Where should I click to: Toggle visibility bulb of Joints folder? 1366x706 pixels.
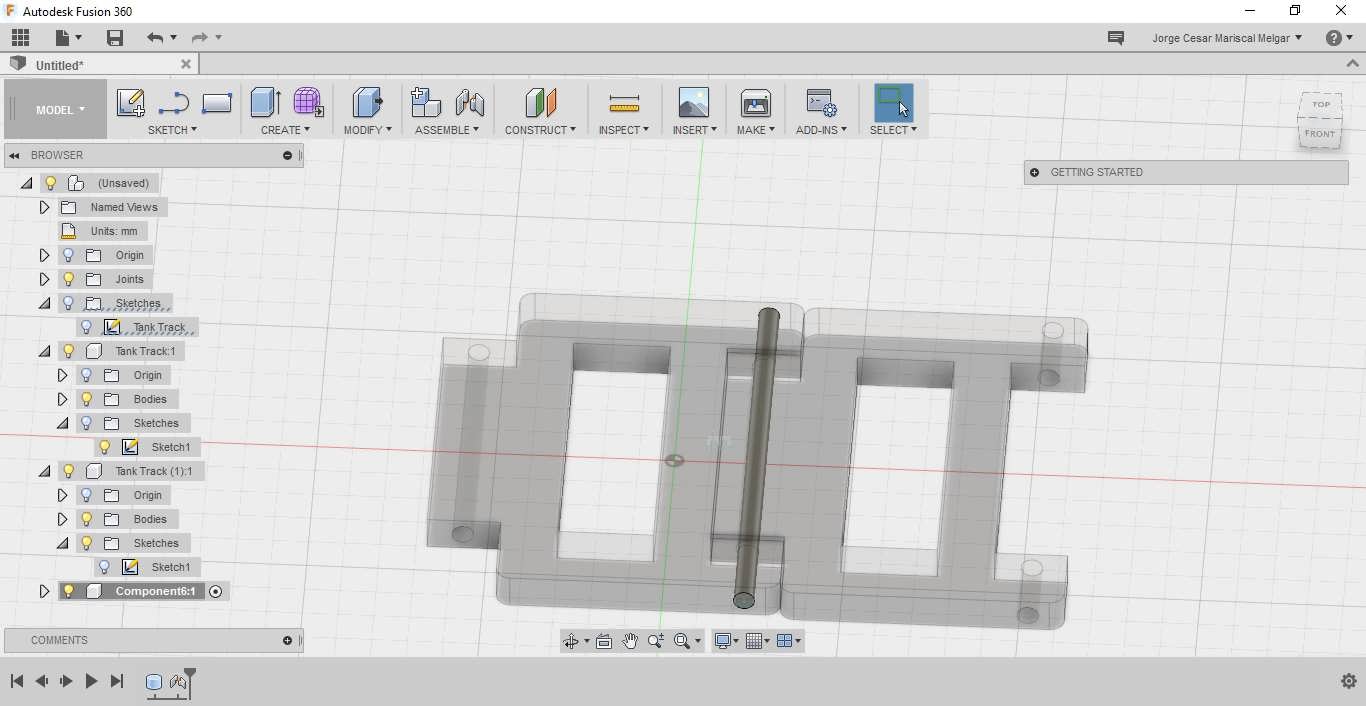click(x=68, y=279)
